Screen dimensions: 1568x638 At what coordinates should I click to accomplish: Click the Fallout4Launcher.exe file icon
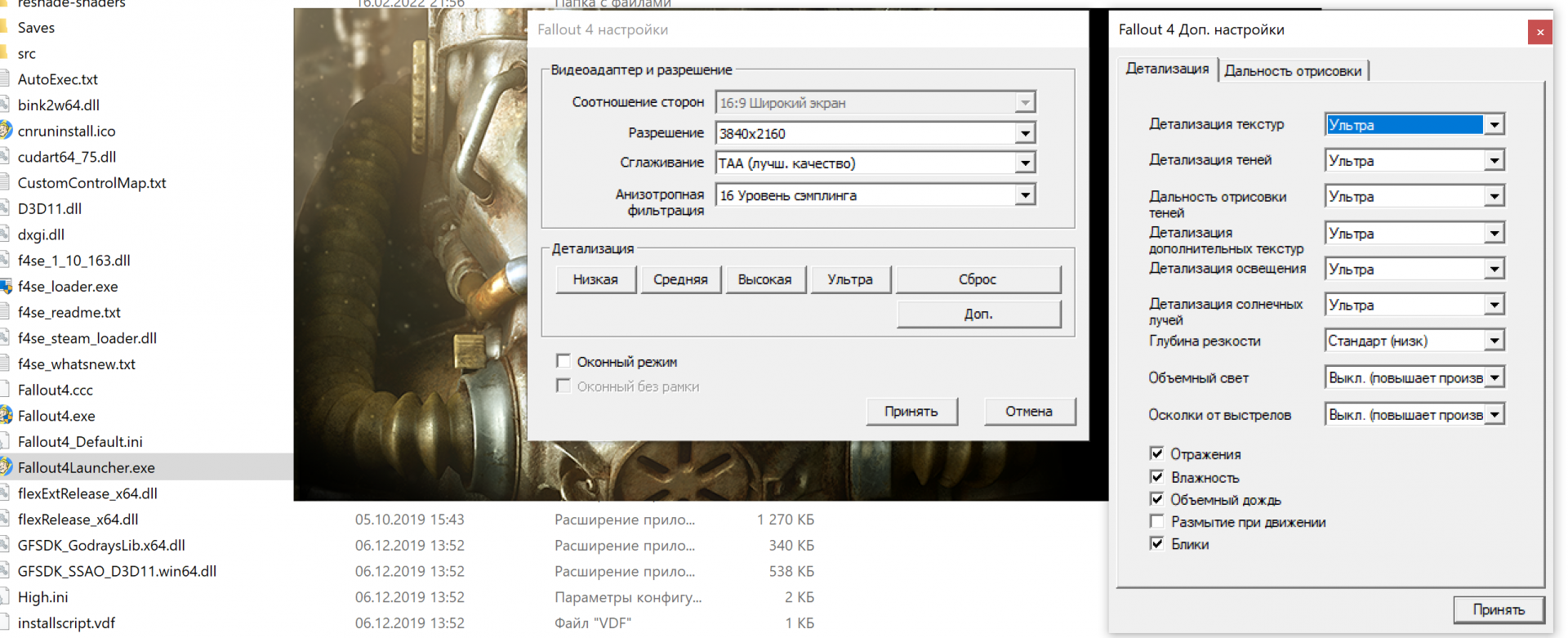[x=6, y=467]
